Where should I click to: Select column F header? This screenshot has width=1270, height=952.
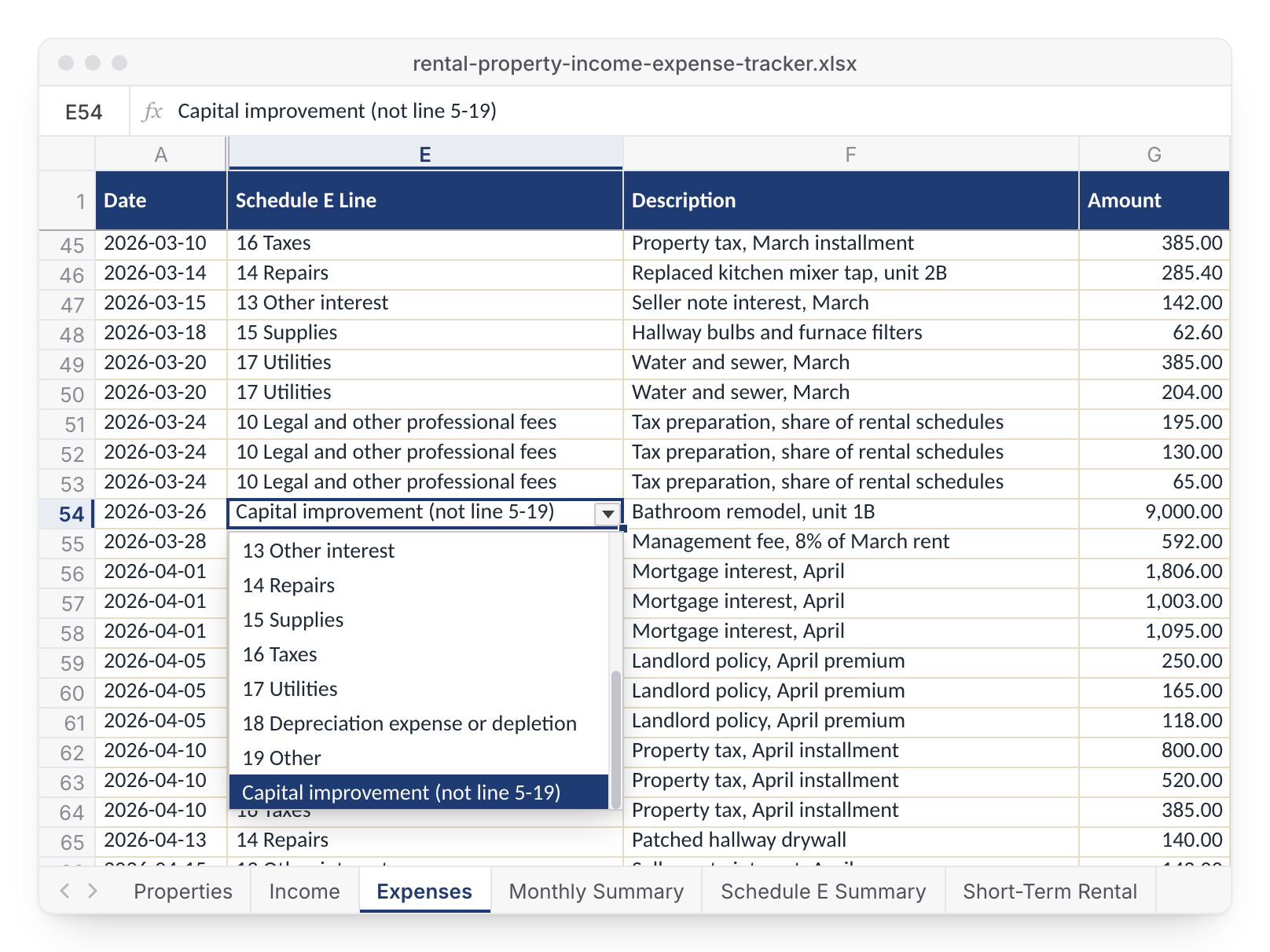click(x=850, y=154)
